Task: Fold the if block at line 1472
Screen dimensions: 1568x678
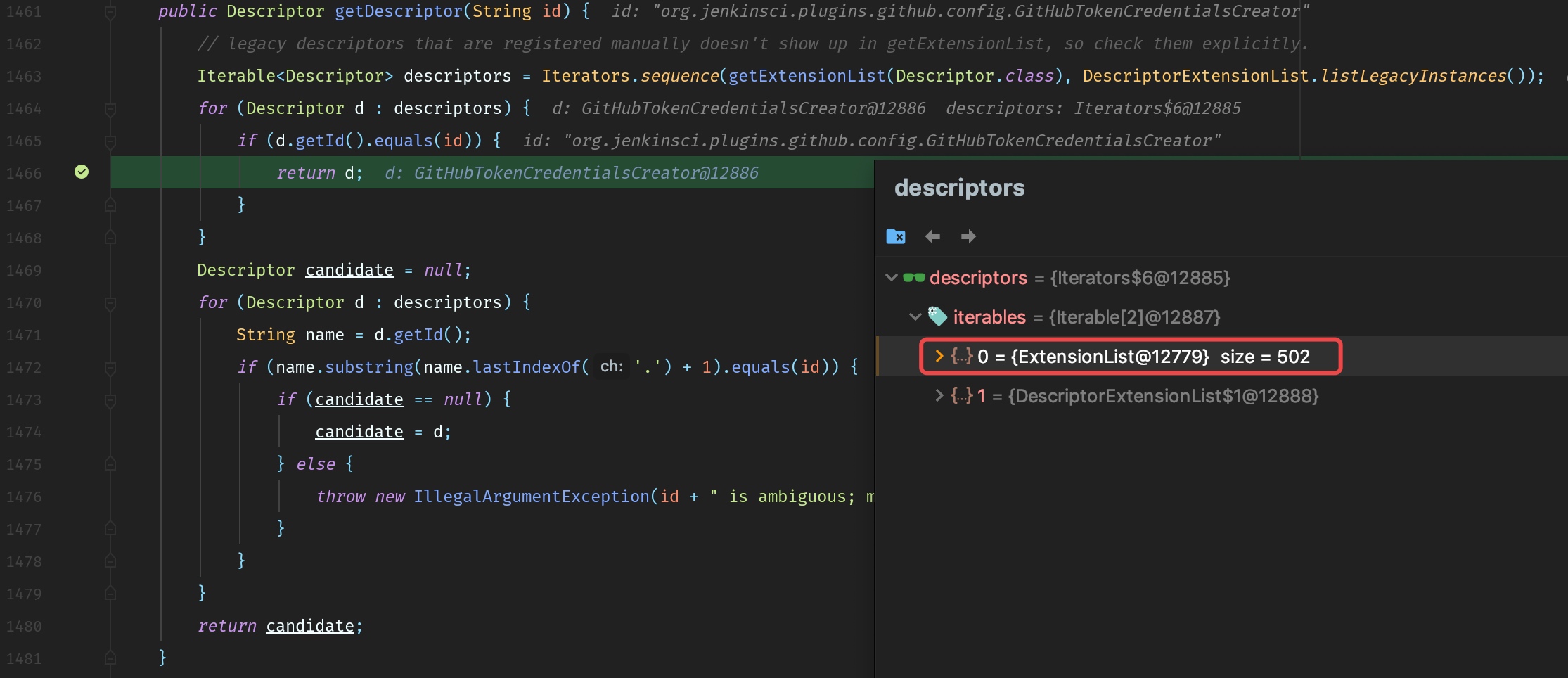Action: [110, 368]
